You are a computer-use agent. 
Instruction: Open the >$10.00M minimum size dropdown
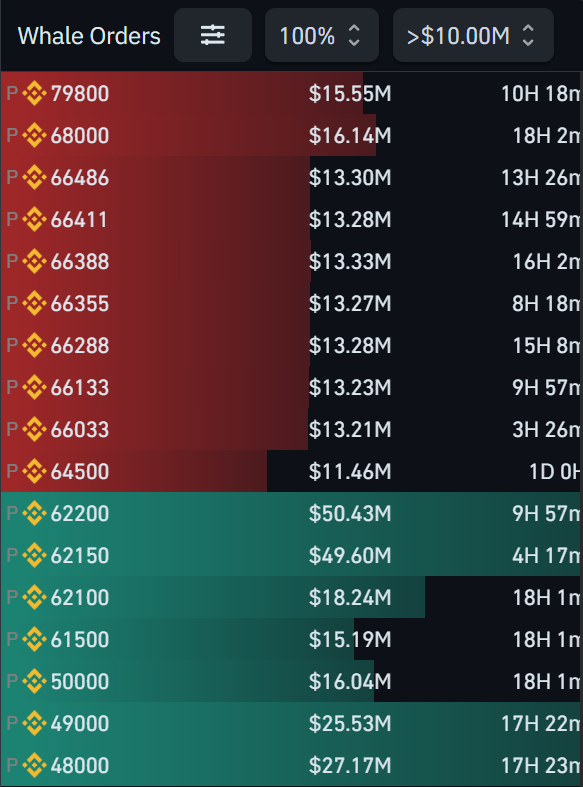pos(473,35)
